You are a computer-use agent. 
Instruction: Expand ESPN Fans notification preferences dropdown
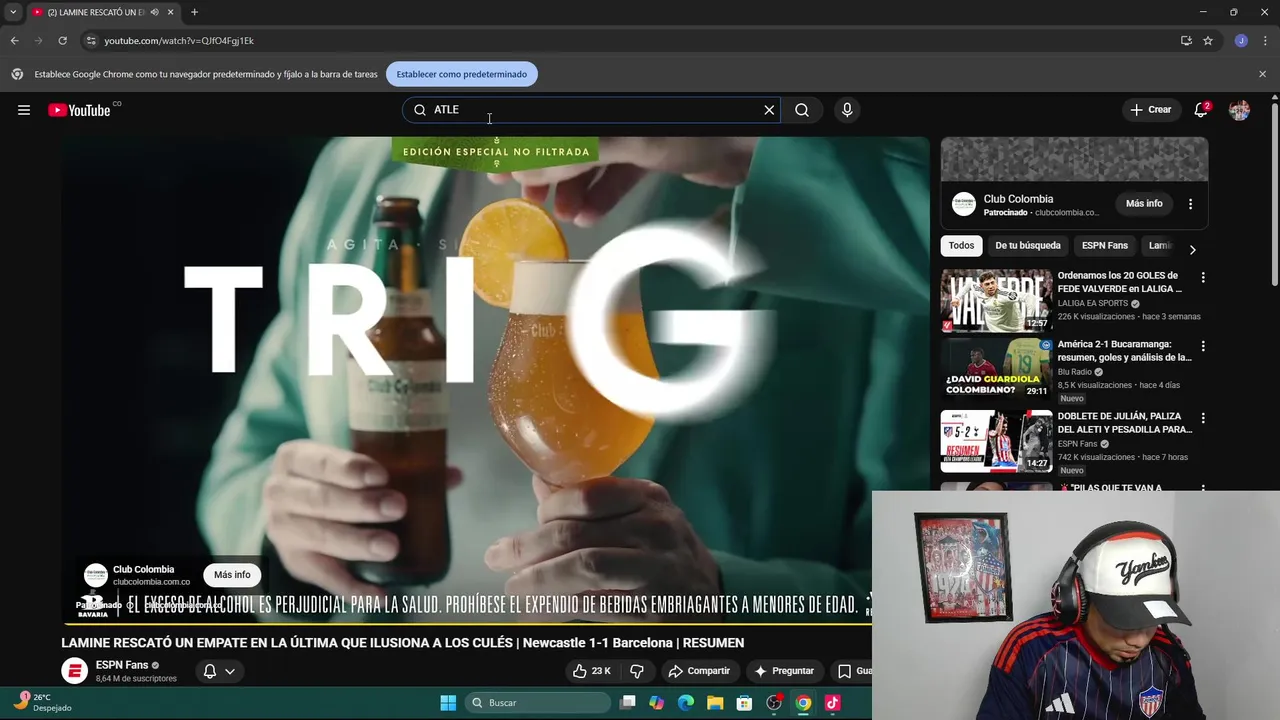(x=219, y=671)
